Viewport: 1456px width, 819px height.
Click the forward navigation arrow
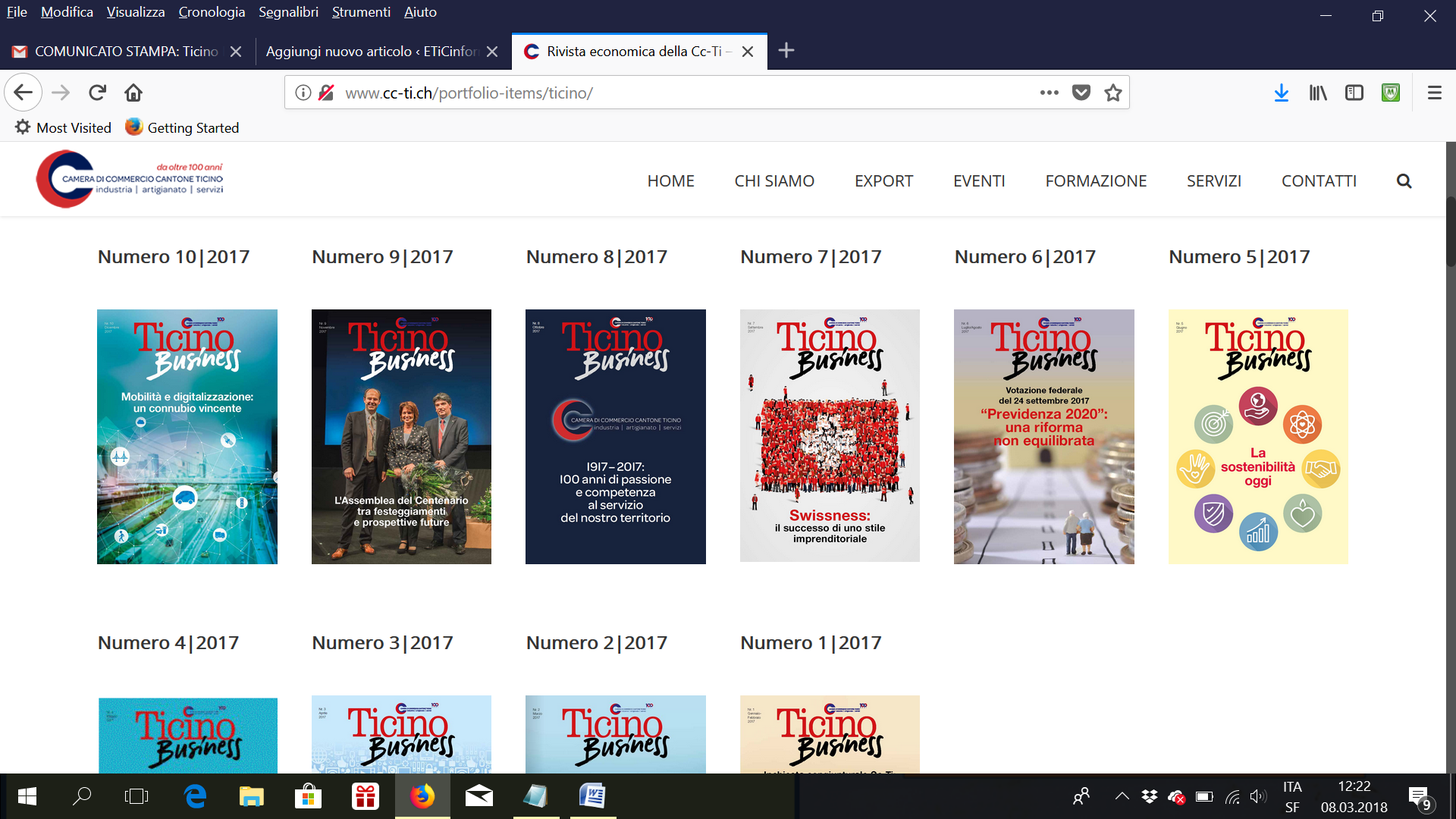click(x=61, y=93)
